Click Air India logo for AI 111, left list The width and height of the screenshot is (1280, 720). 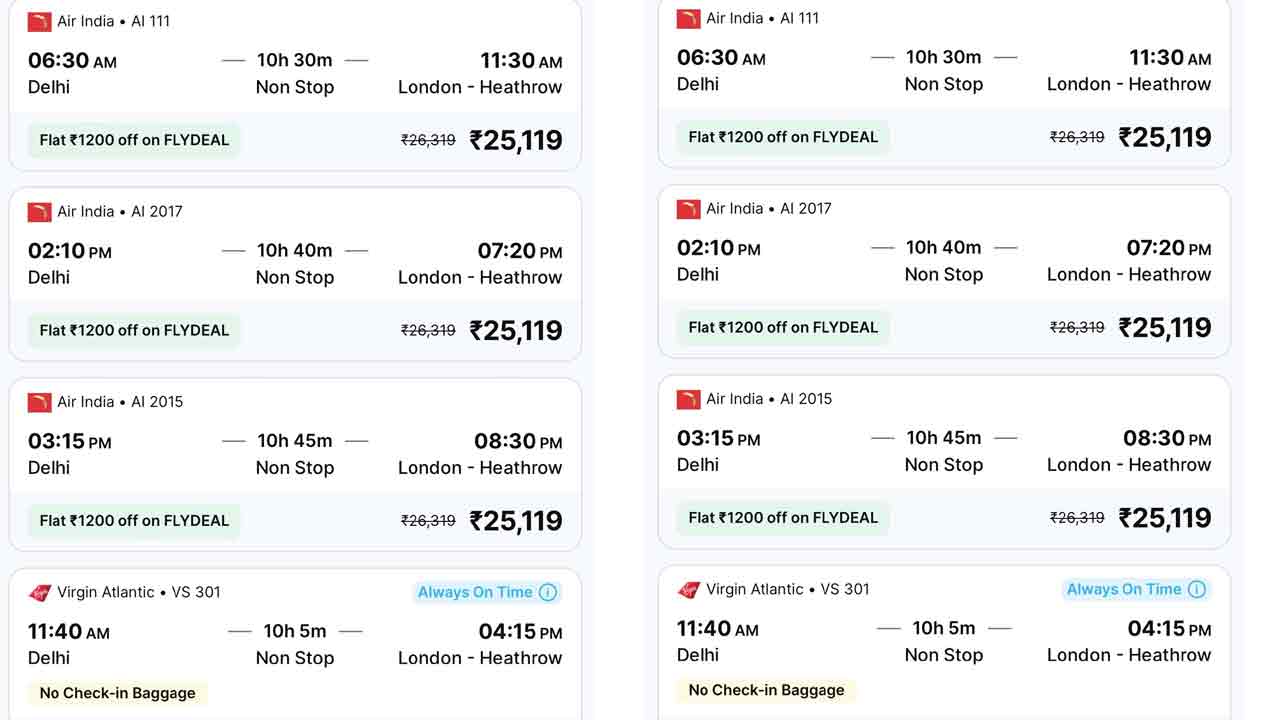[39, 21]
